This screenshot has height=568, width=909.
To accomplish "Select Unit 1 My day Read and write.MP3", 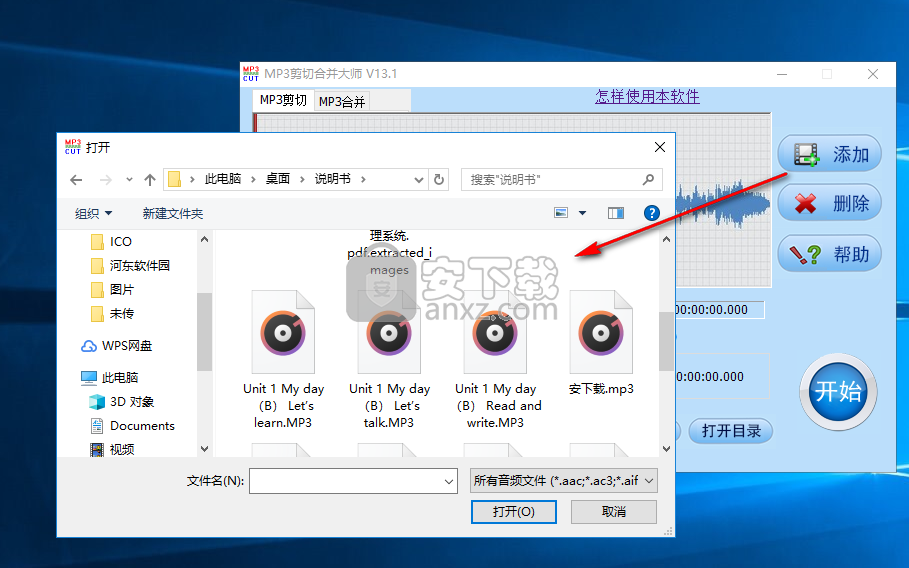I will click(x=496, y=359).
